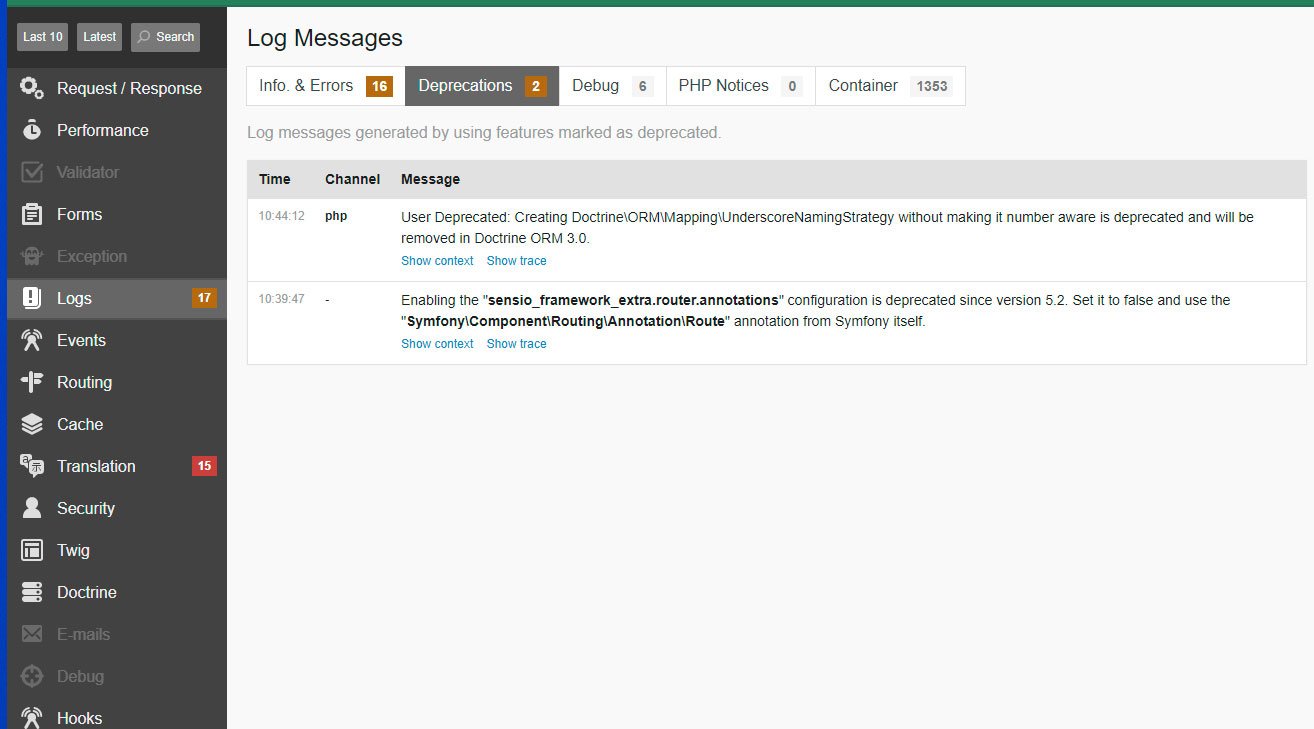Go to the Performance panel

click(x=117, y=130)
